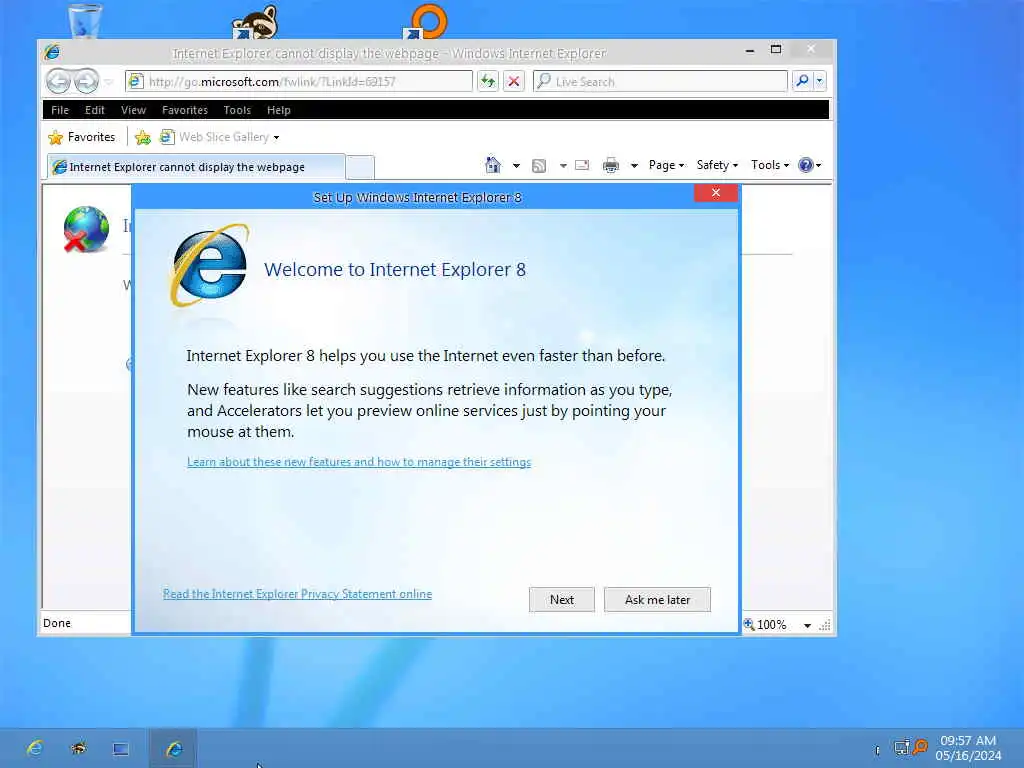
Task: Expand the Home button dropdown arrow
Action: [x=516, y=166]
